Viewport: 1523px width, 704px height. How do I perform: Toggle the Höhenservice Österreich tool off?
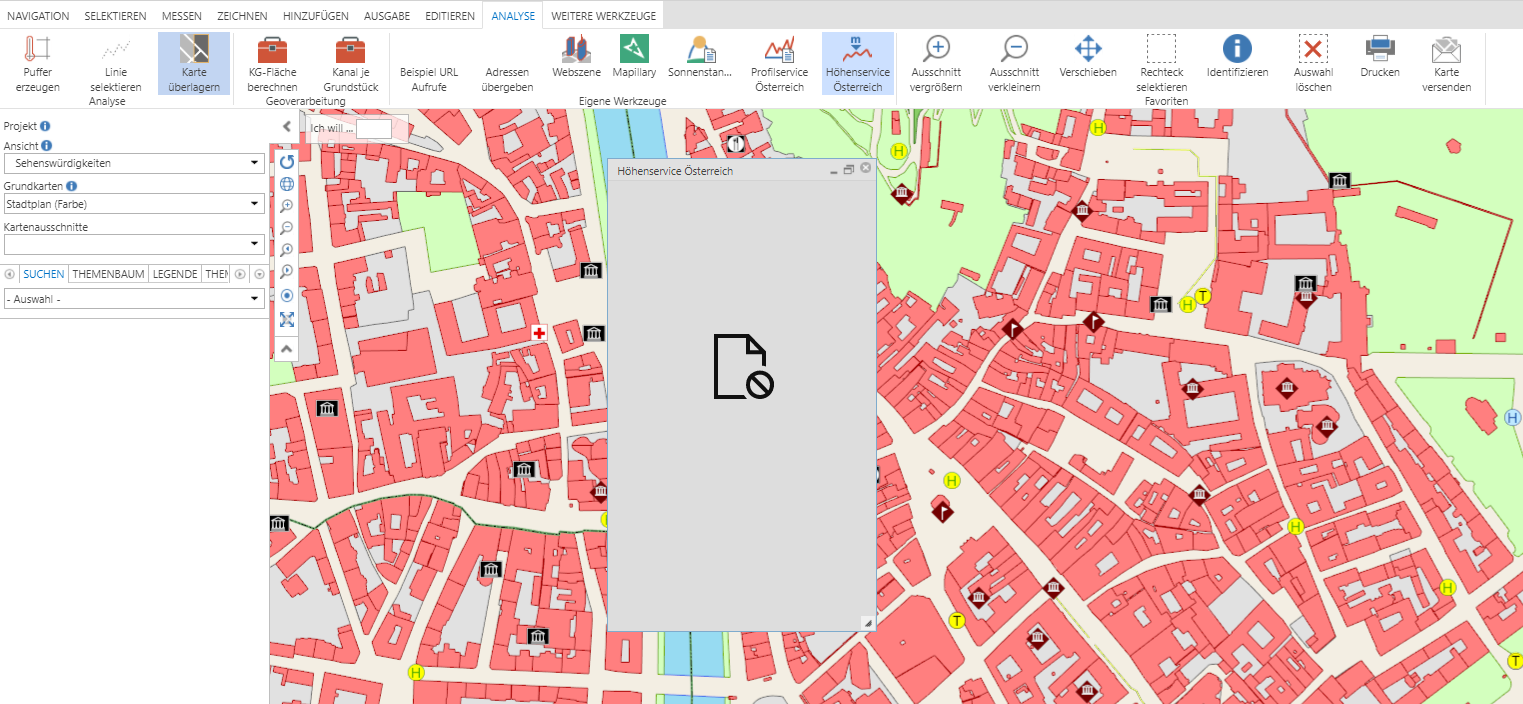857,63
